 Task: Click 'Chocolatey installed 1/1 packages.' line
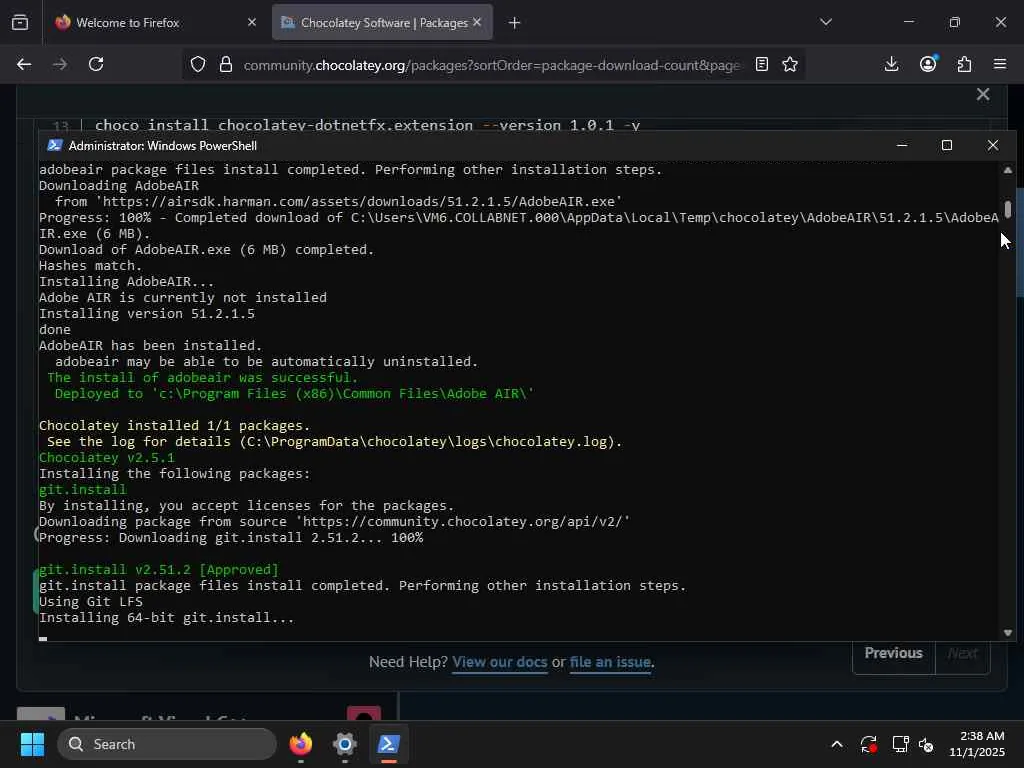point(174,426)
